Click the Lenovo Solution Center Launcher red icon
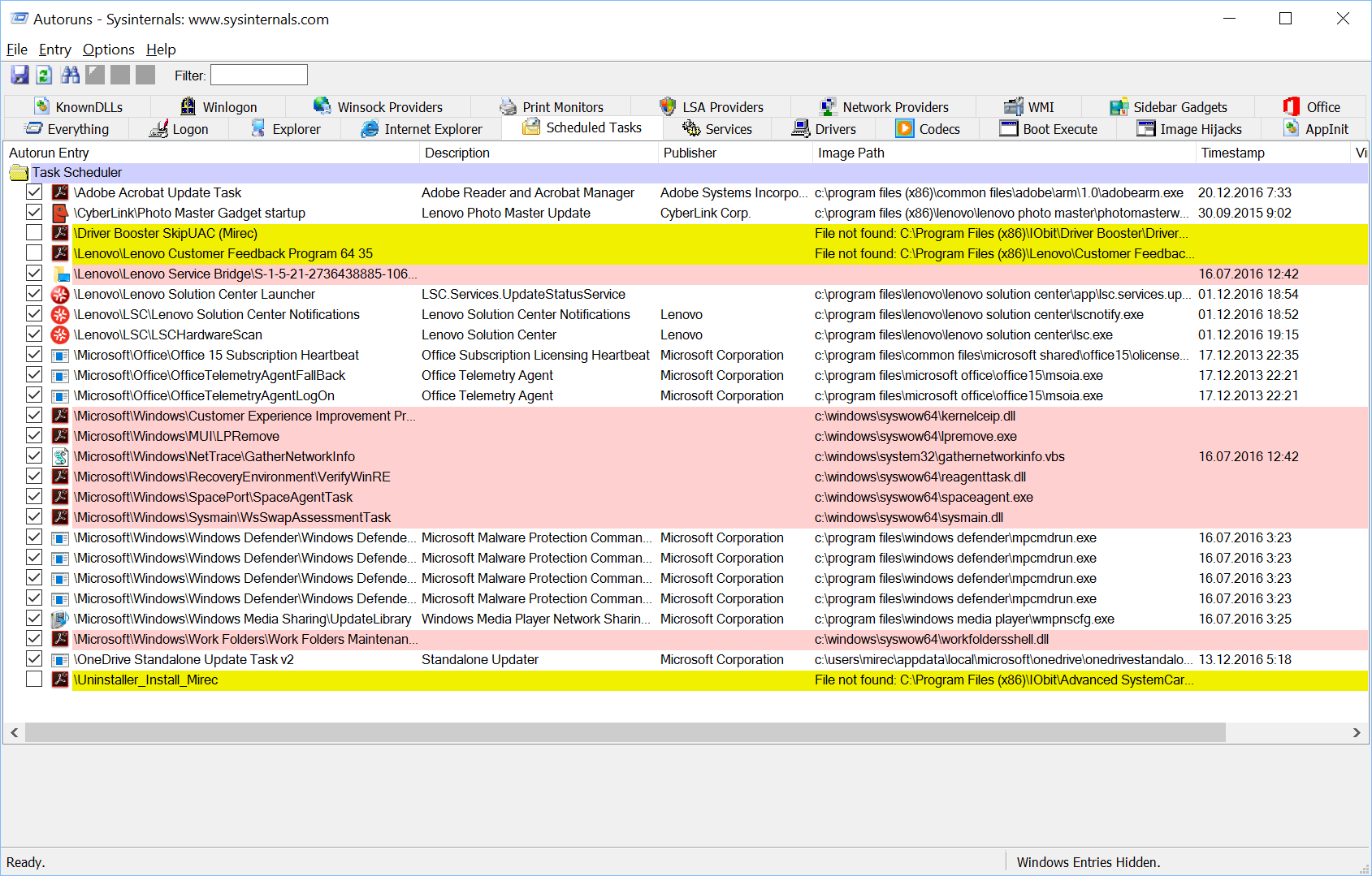This screenshot has height=876, width=1372. [60, 295]
